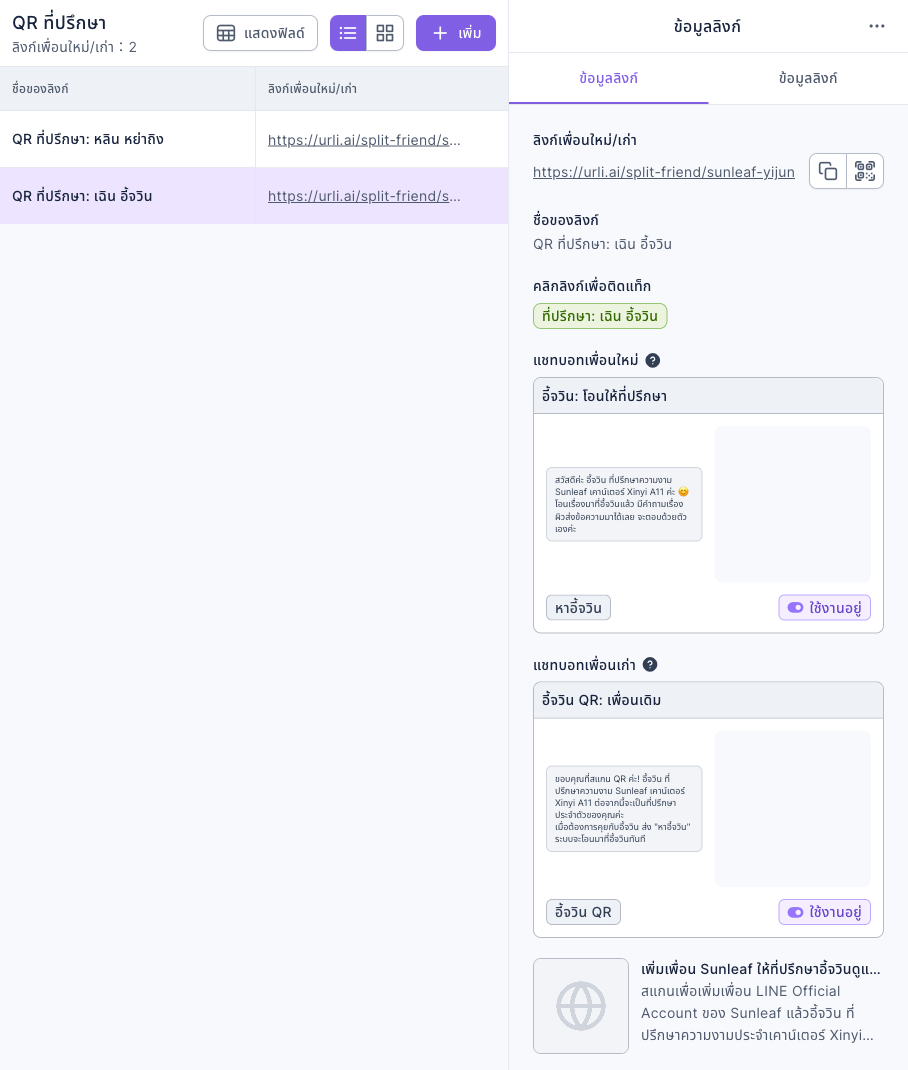
Task: Click the อี้จวิน QR keyword chip
Action: 583,912
